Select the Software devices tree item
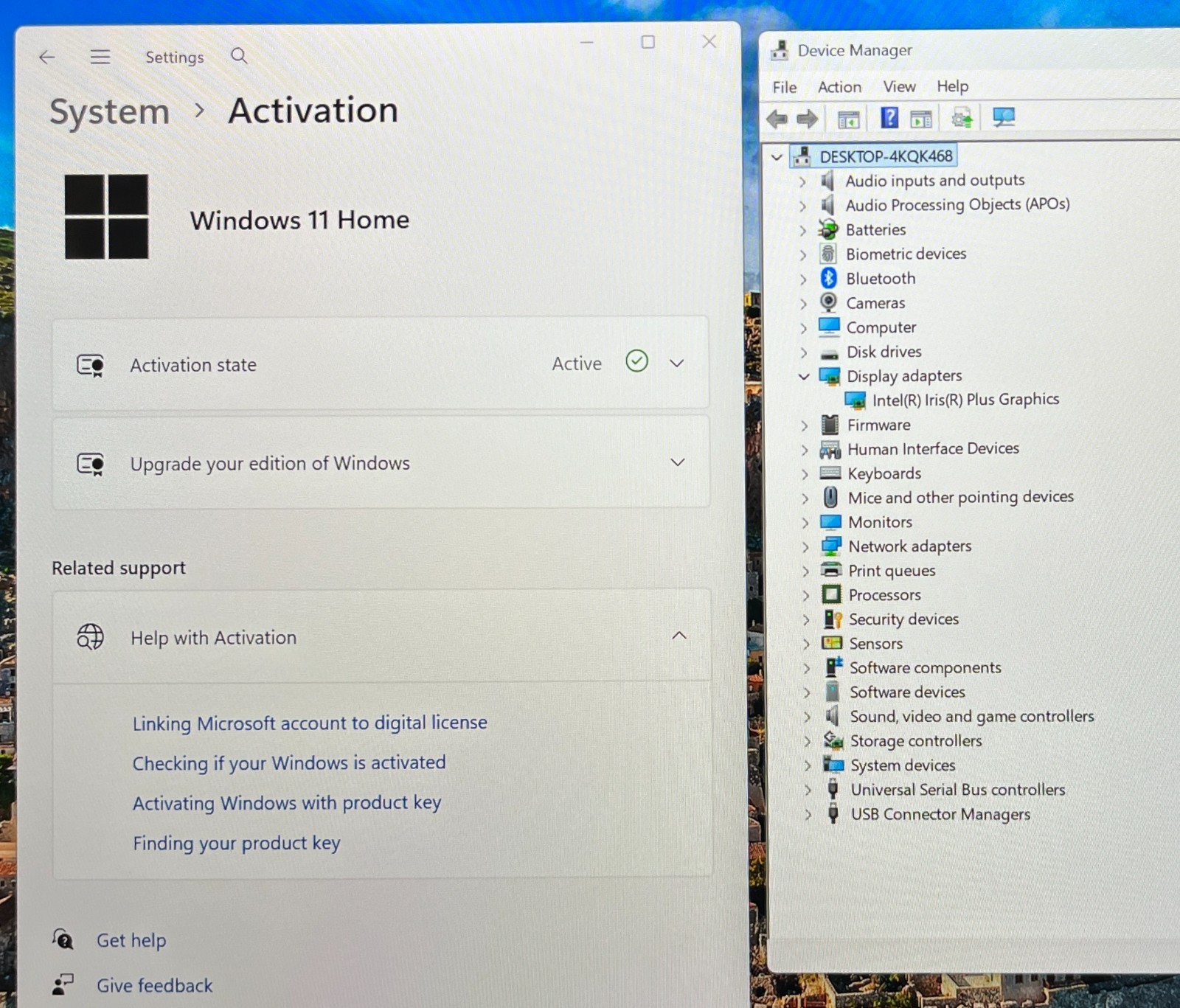1180x1008 pixels. (x=907, y=692)
